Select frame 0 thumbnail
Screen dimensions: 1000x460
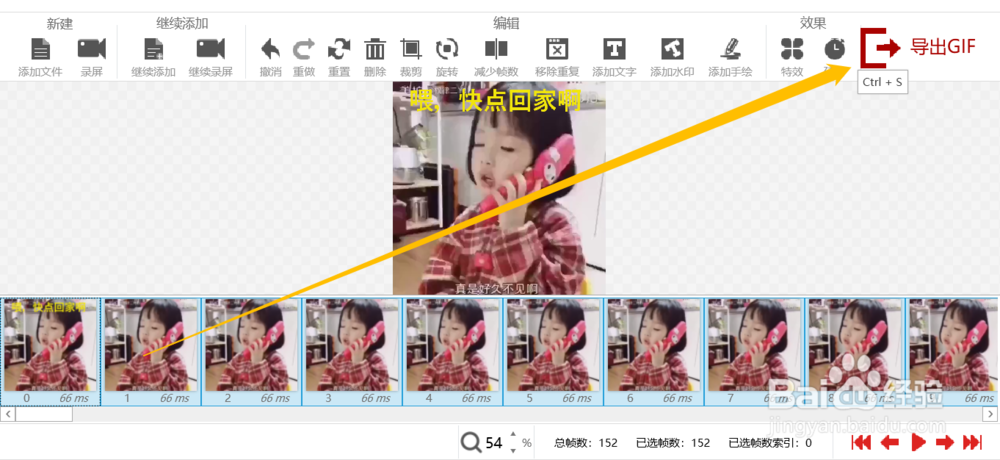pos(50,352)
